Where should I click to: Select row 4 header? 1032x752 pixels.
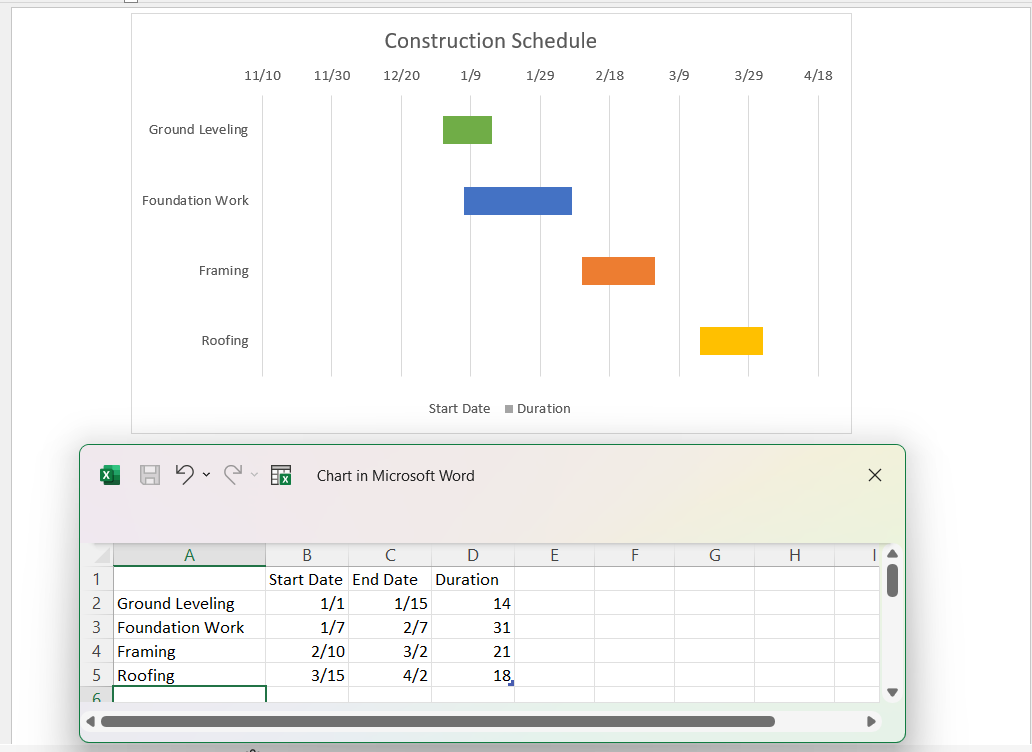click(97, 651)
